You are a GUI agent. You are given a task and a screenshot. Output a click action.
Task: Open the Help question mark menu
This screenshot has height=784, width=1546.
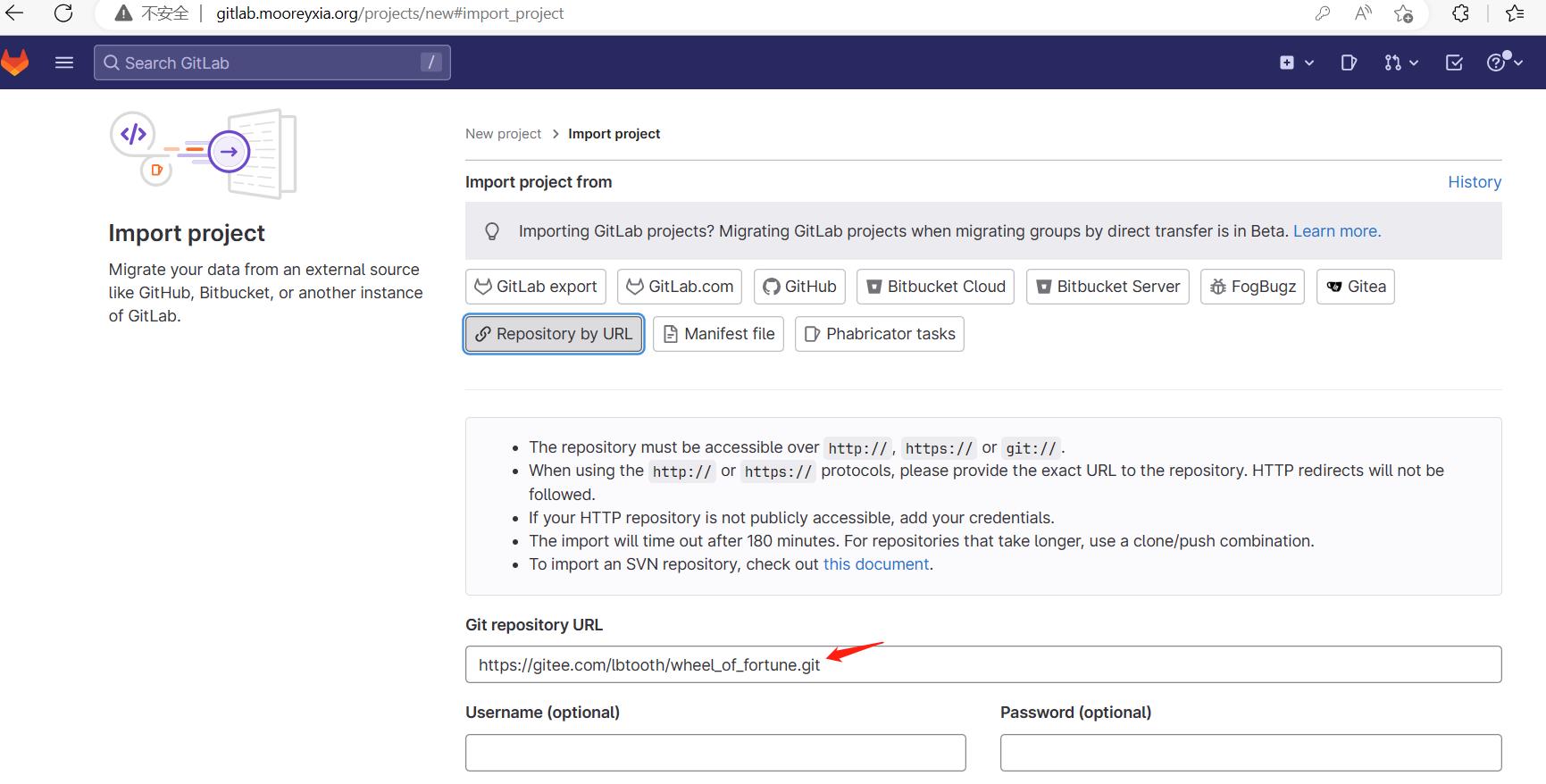[1504, 62]
